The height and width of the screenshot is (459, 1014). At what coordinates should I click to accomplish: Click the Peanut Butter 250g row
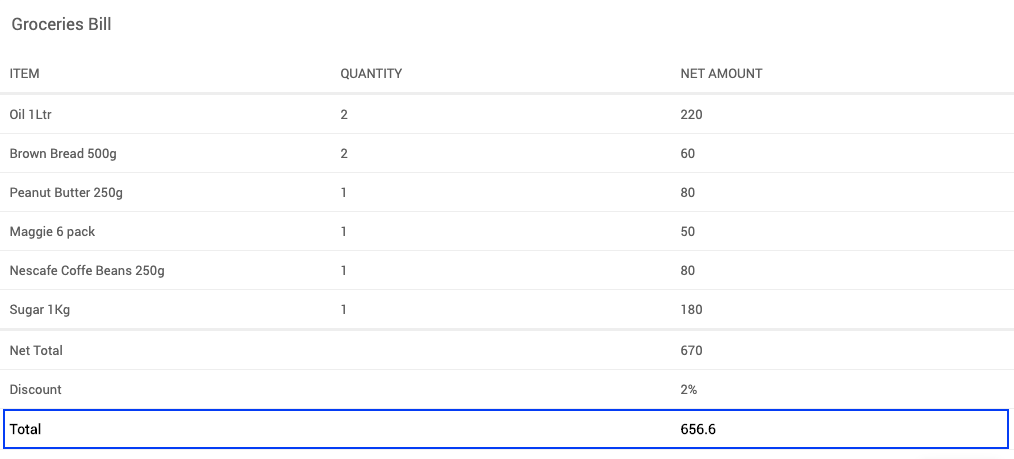[66, 193]
